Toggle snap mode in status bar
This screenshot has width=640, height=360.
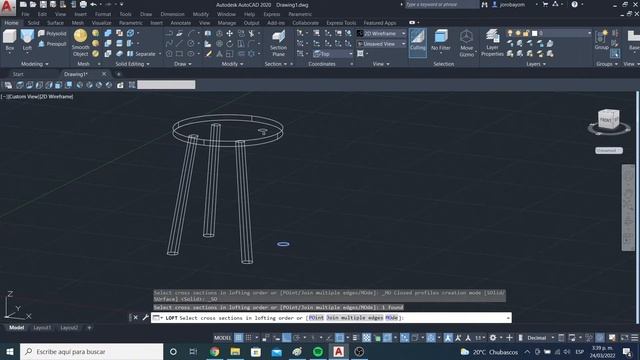click(248, 338)
